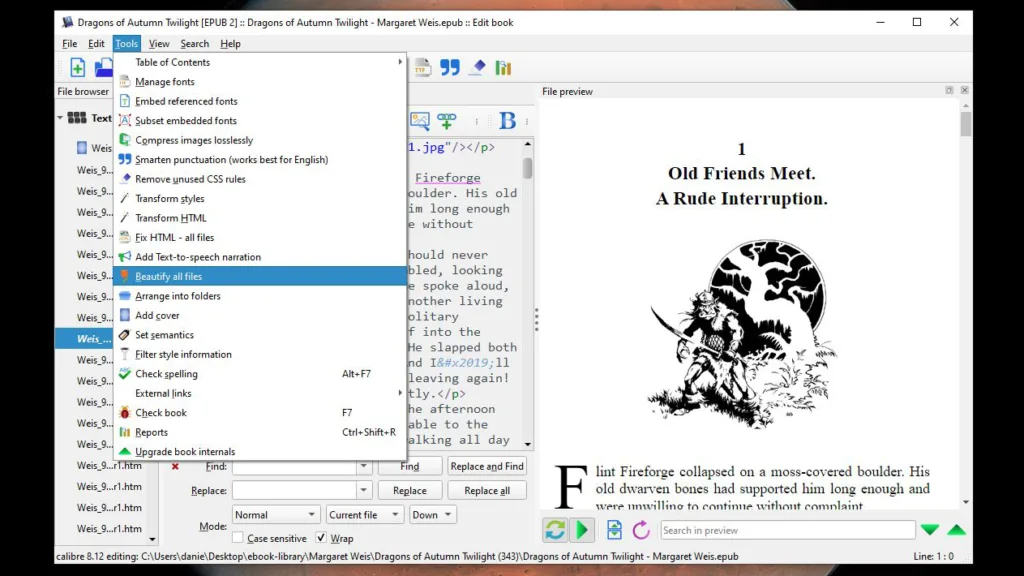Click inside the Search in preview field
The image size is (1024, 576).
(788, 530)
